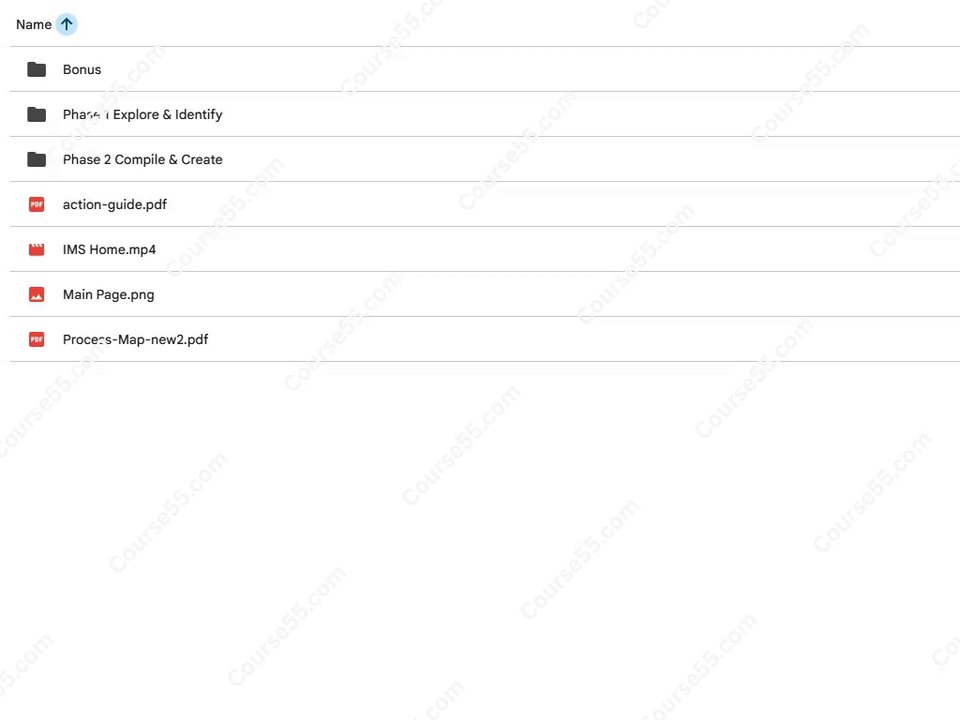This screenshot has width=960, height=720.
Task: Click the Phase 1 Explore & Identify folder icon
Action: [37, 114]
